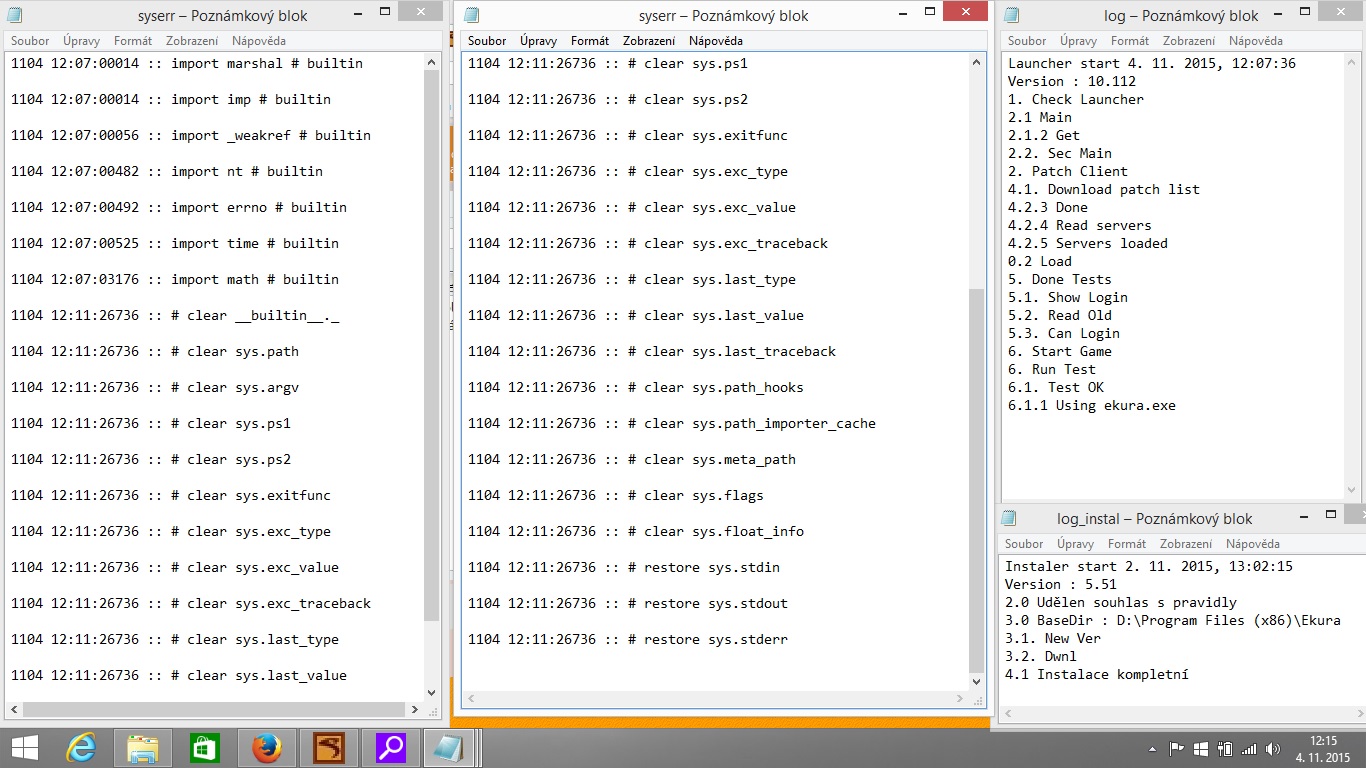This screenshot has height=768, width=1366.
Task: Click the vertical scrollbar thumb in the middle syserr window
Action: 977,480
